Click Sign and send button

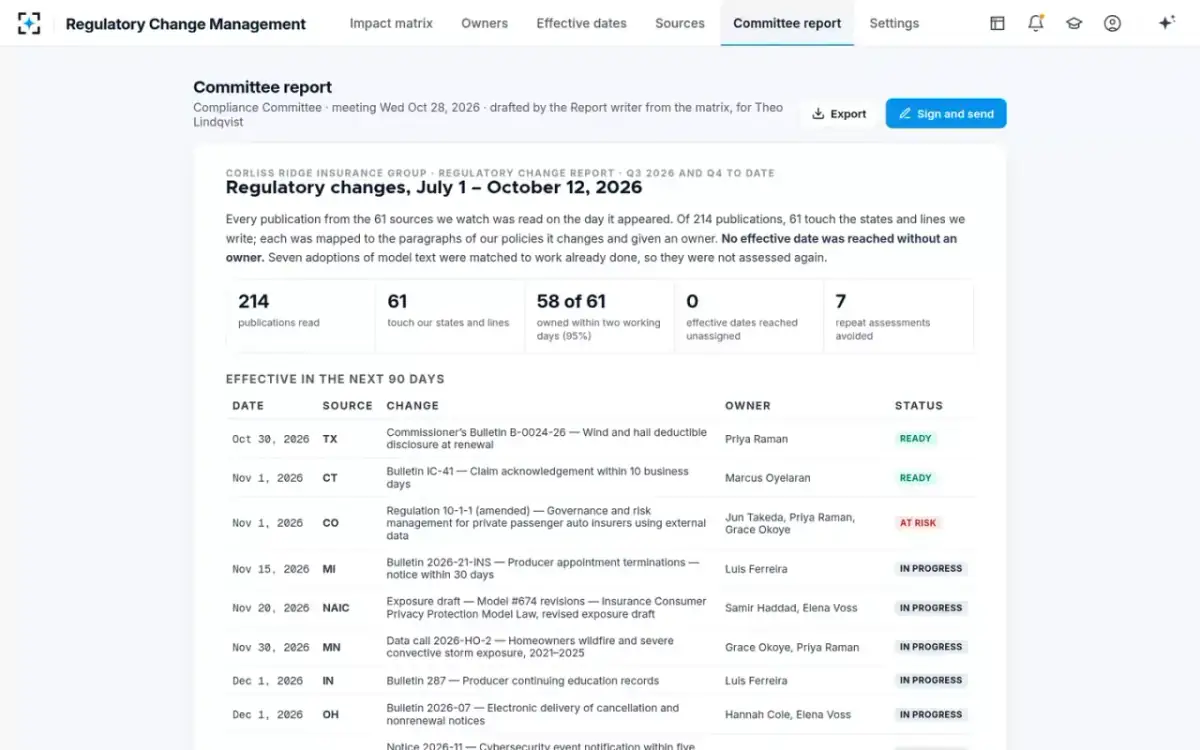point(946,114)
